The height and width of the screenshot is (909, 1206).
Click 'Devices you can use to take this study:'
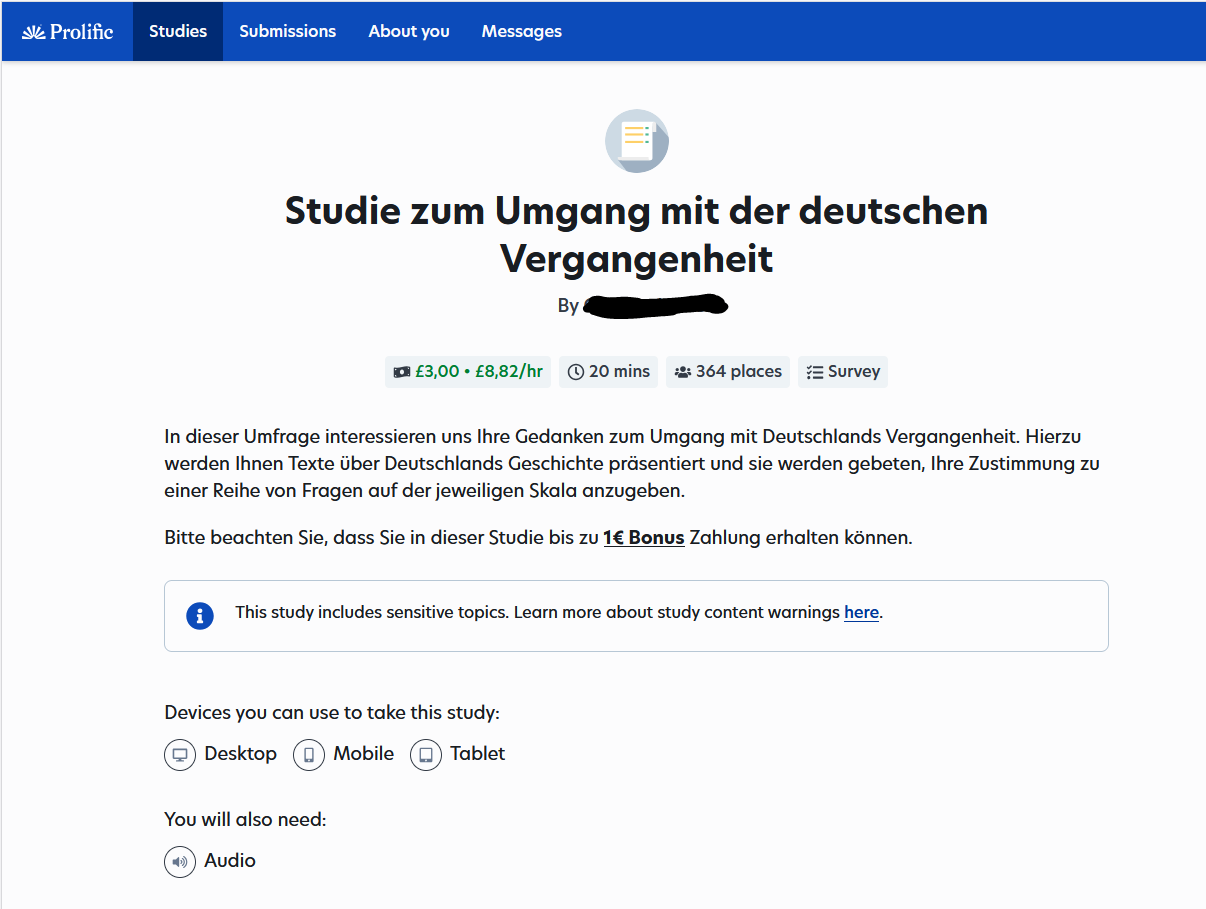[x=332, y=713]
